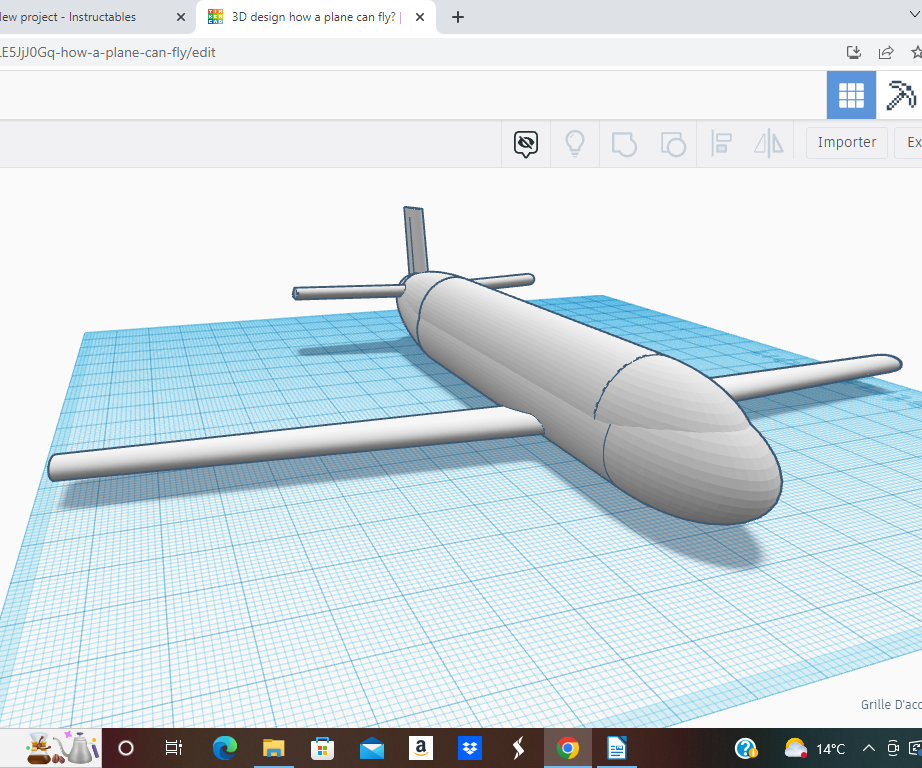This screenshot has width=922, height=768.
Task: Click the Importer button
Action: pyautogui.click(x=846, y=142)
